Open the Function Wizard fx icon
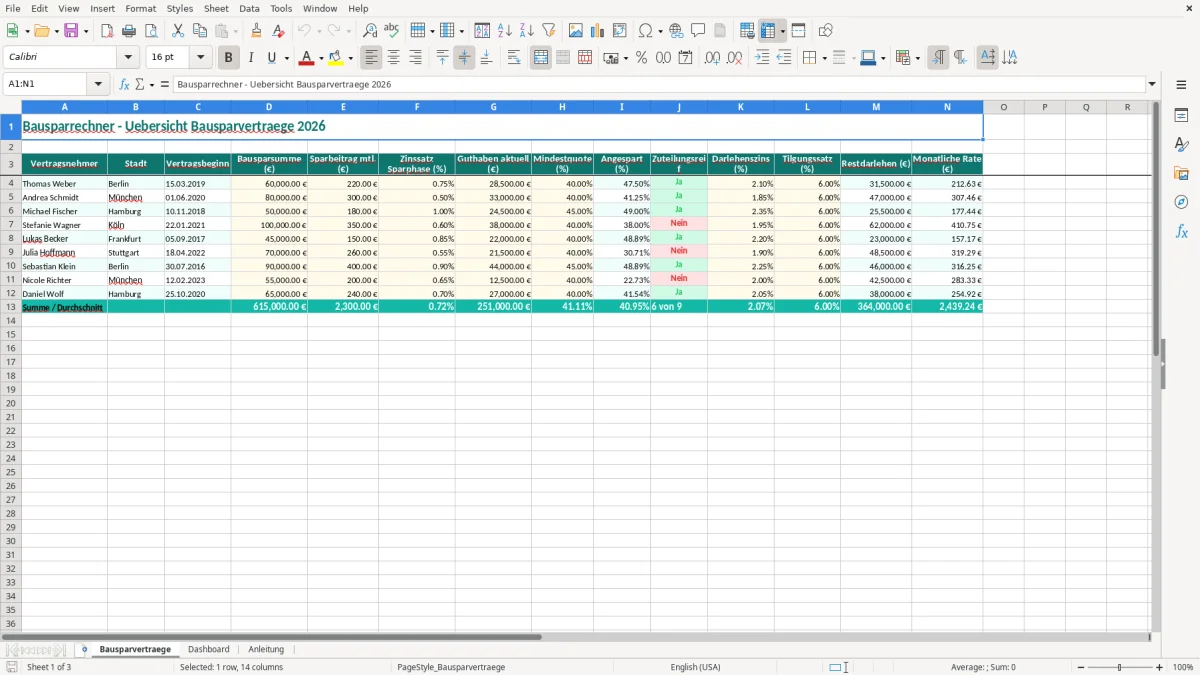This screenshot has width=1200, height=675. coord(125,84)
